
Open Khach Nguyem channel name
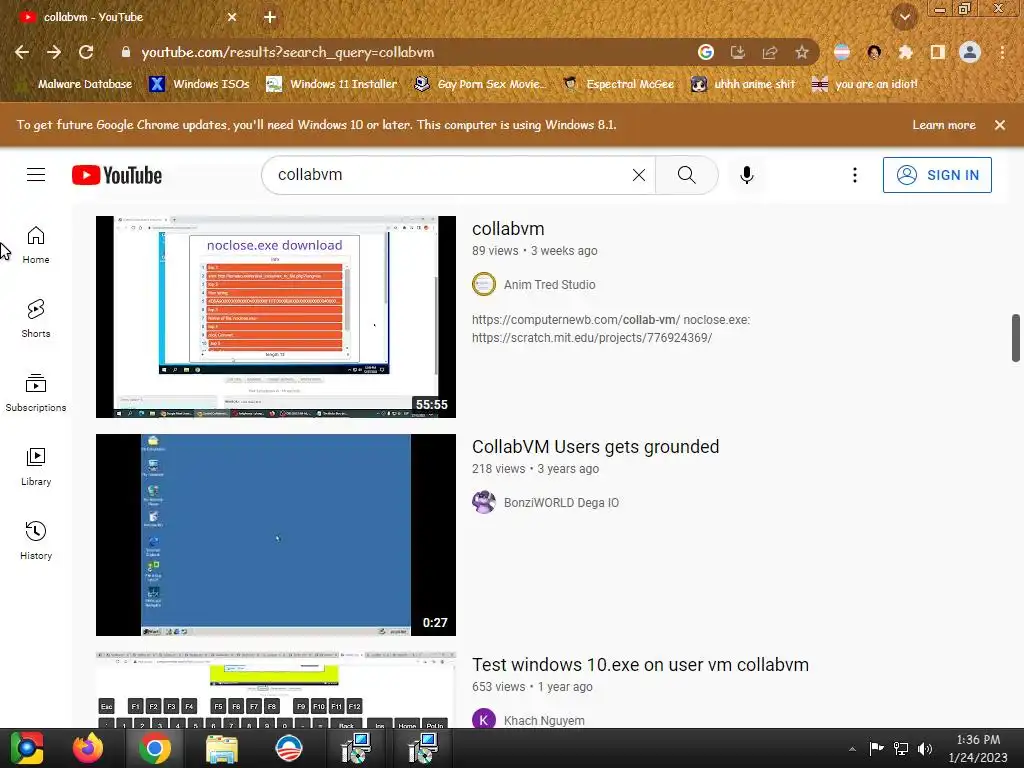click(x=544, y=721)
